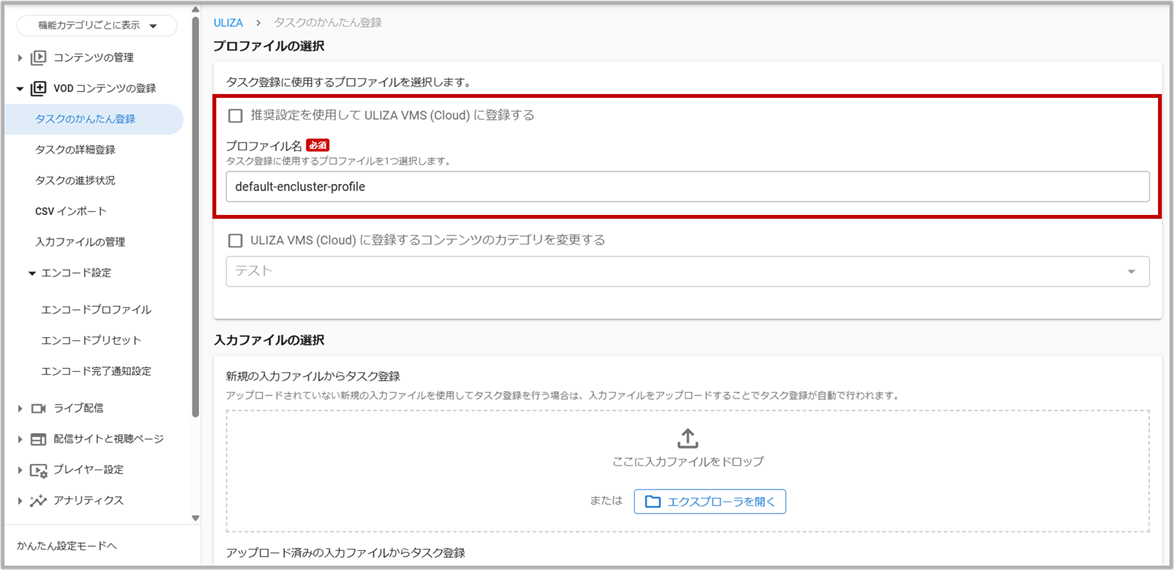Click the VOD コンテンツの登録 plus-box icon

click(38, 88)
